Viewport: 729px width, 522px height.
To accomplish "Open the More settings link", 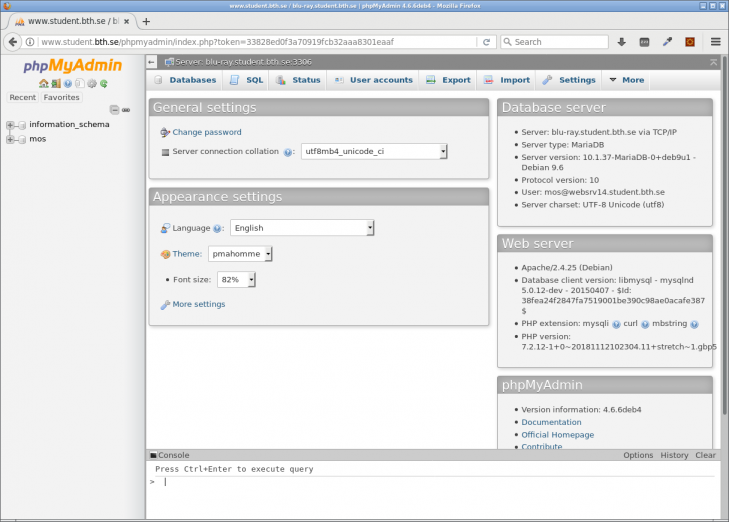I will tap(199, 304).
